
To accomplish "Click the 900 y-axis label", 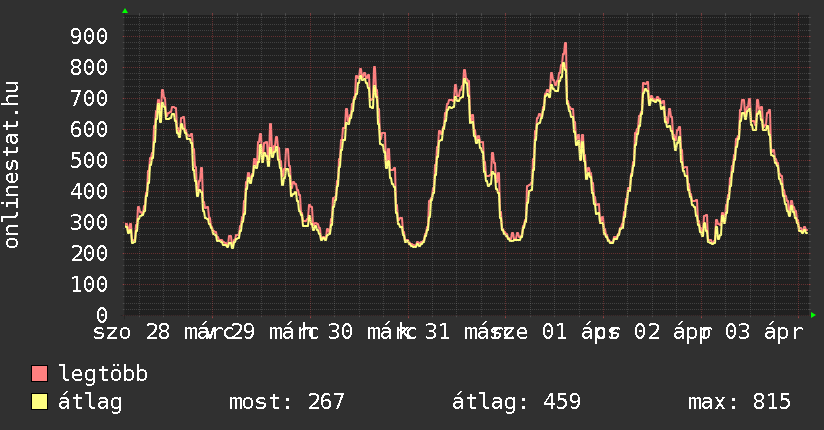I will click(x=89, y=37).
